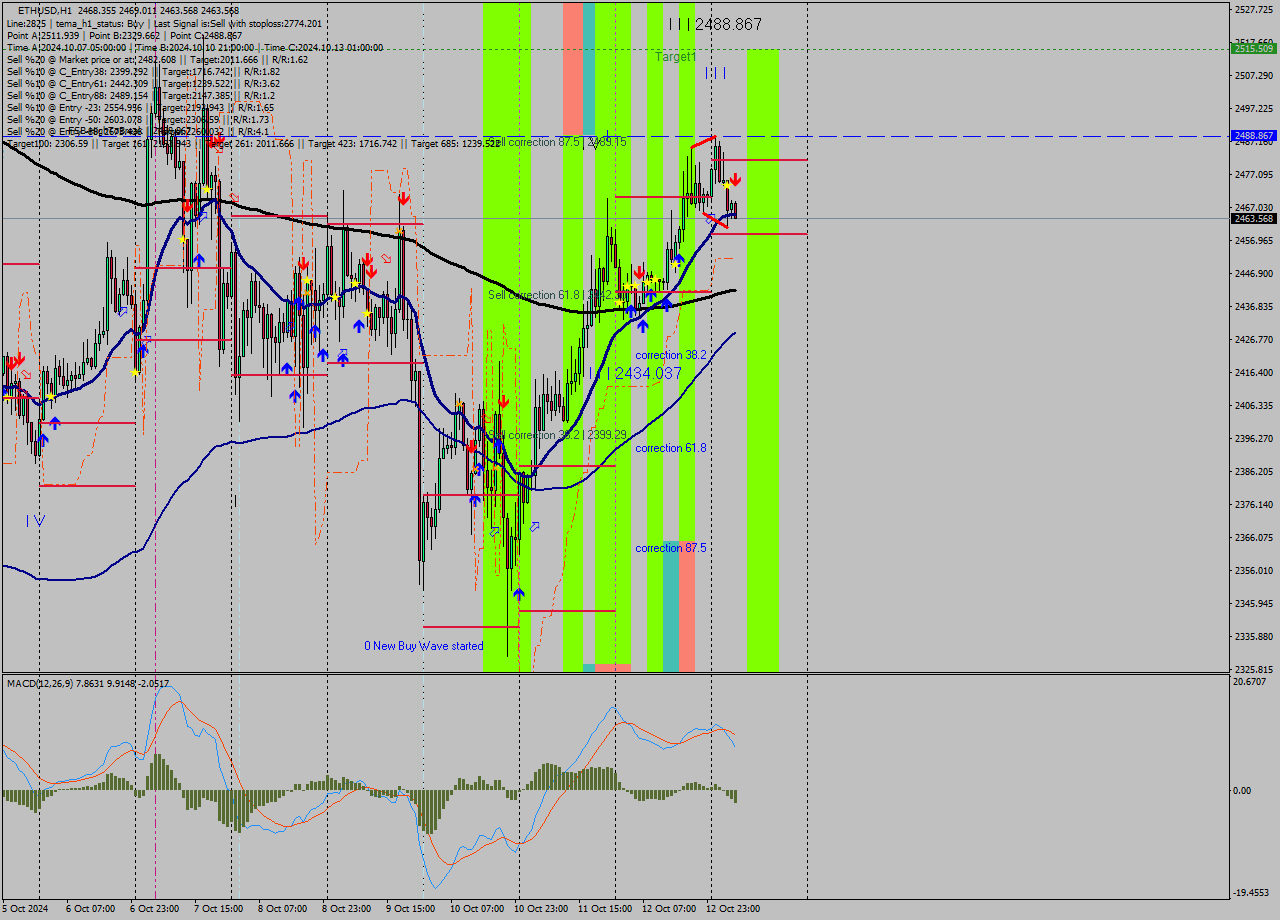Select the 'correction 87.5' blue label

[671, 548]
